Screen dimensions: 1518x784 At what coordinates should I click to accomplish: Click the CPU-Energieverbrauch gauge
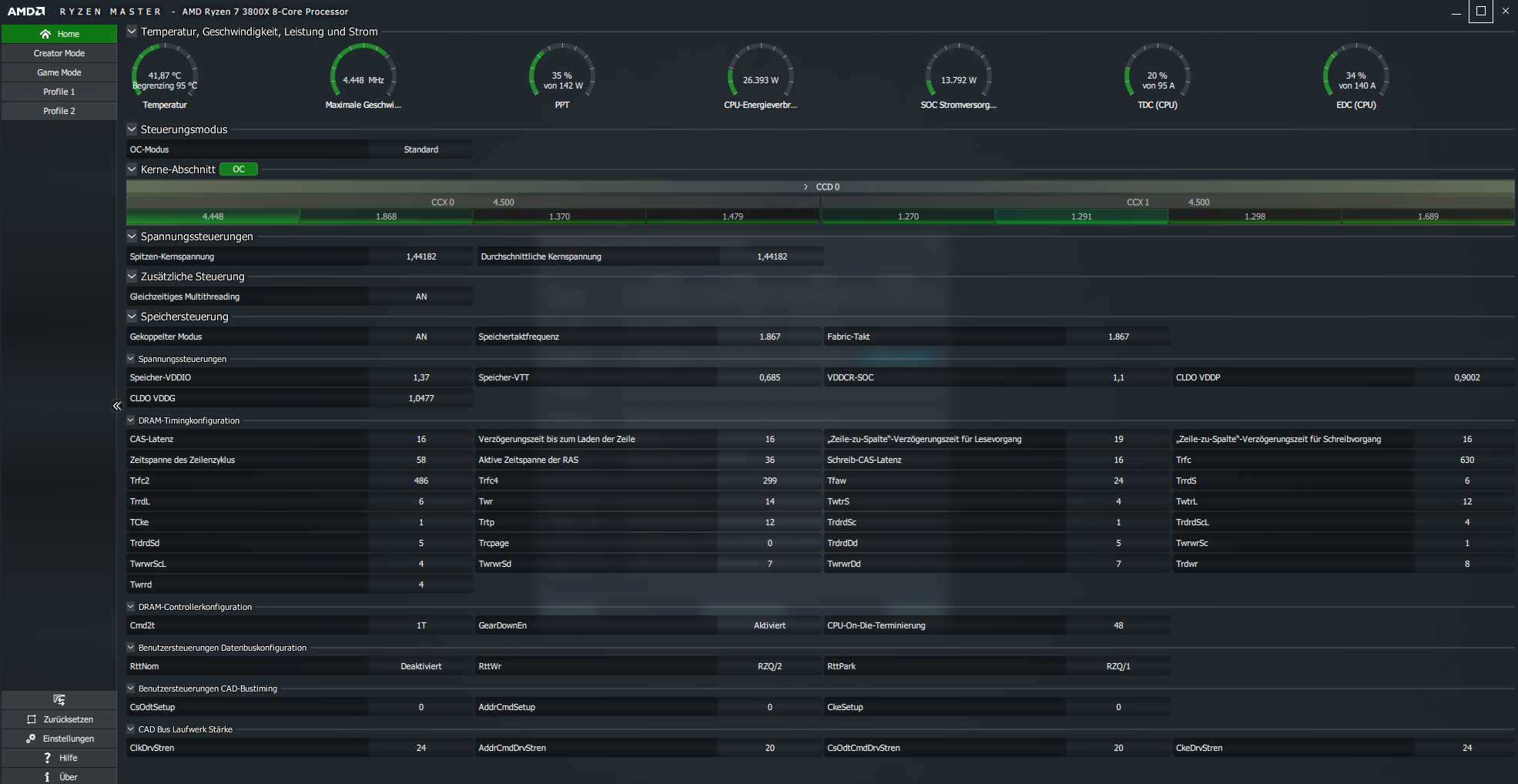pos(761,77)
